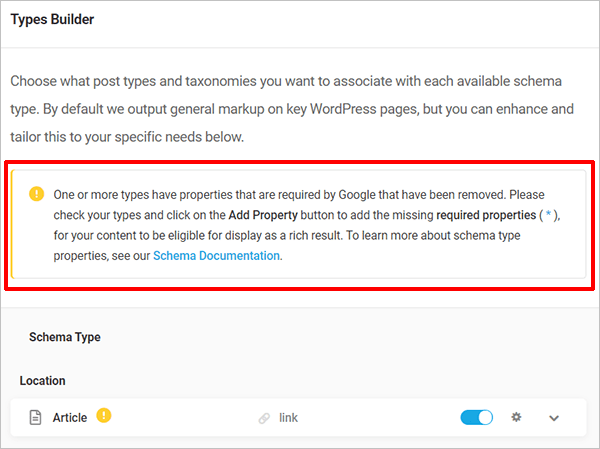Click the yellow warning icon in the notice

(x=36, y=193)
